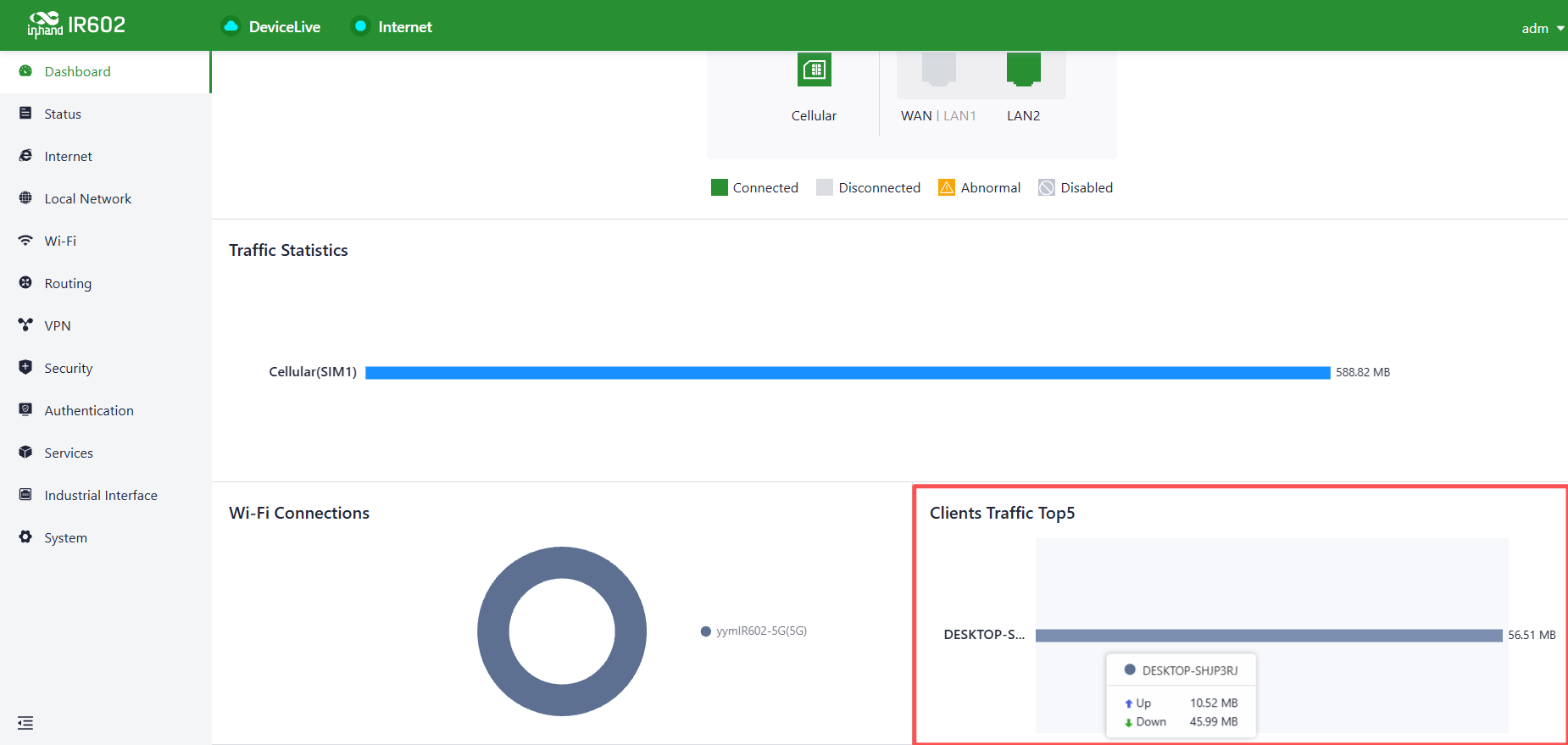Image resolution: width=1568 pixels, height=745 pixels.
Task: Click the Internet status indicator in the header
Action: pos(360,26)
